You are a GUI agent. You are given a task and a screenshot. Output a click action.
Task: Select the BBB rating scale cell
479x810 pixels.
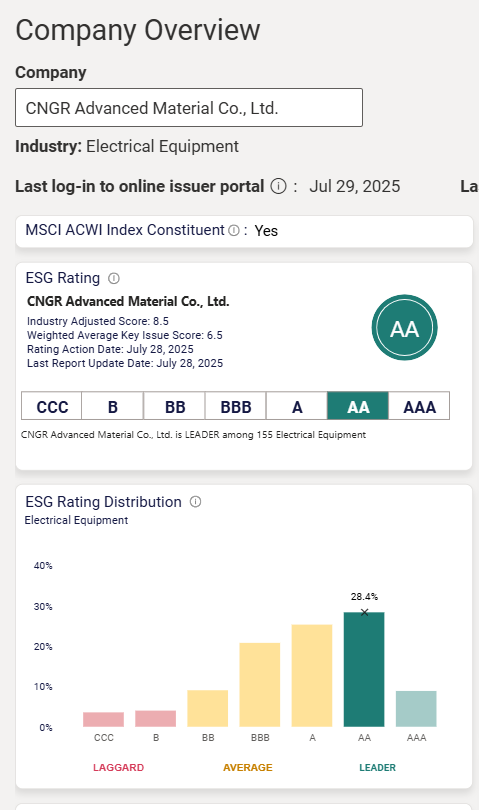[x=236, y=406]
